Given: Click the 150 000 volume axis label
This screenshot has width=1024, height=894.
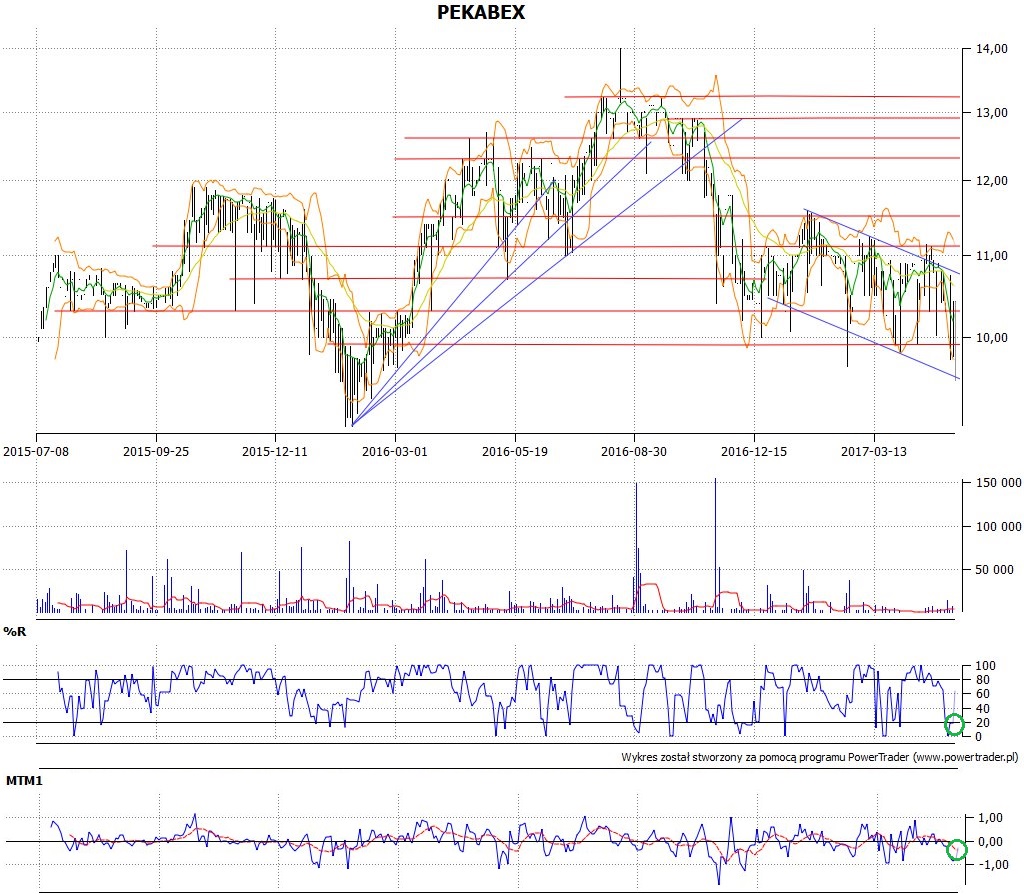Looking at the screenshot, I should (999, 483).
